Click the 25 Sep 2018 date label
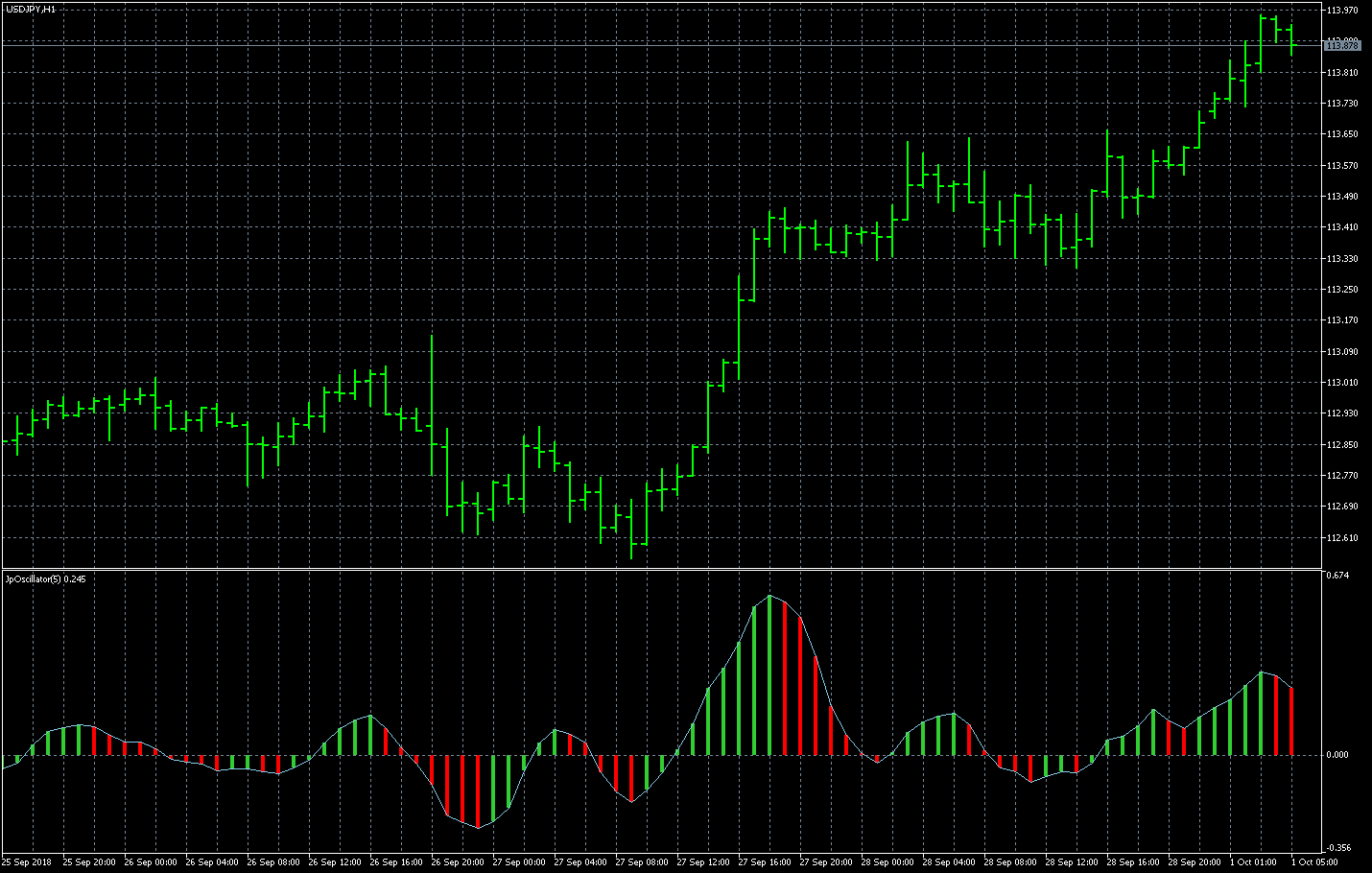This screenshot has height=873, width=1372. [x=27, y=862]
